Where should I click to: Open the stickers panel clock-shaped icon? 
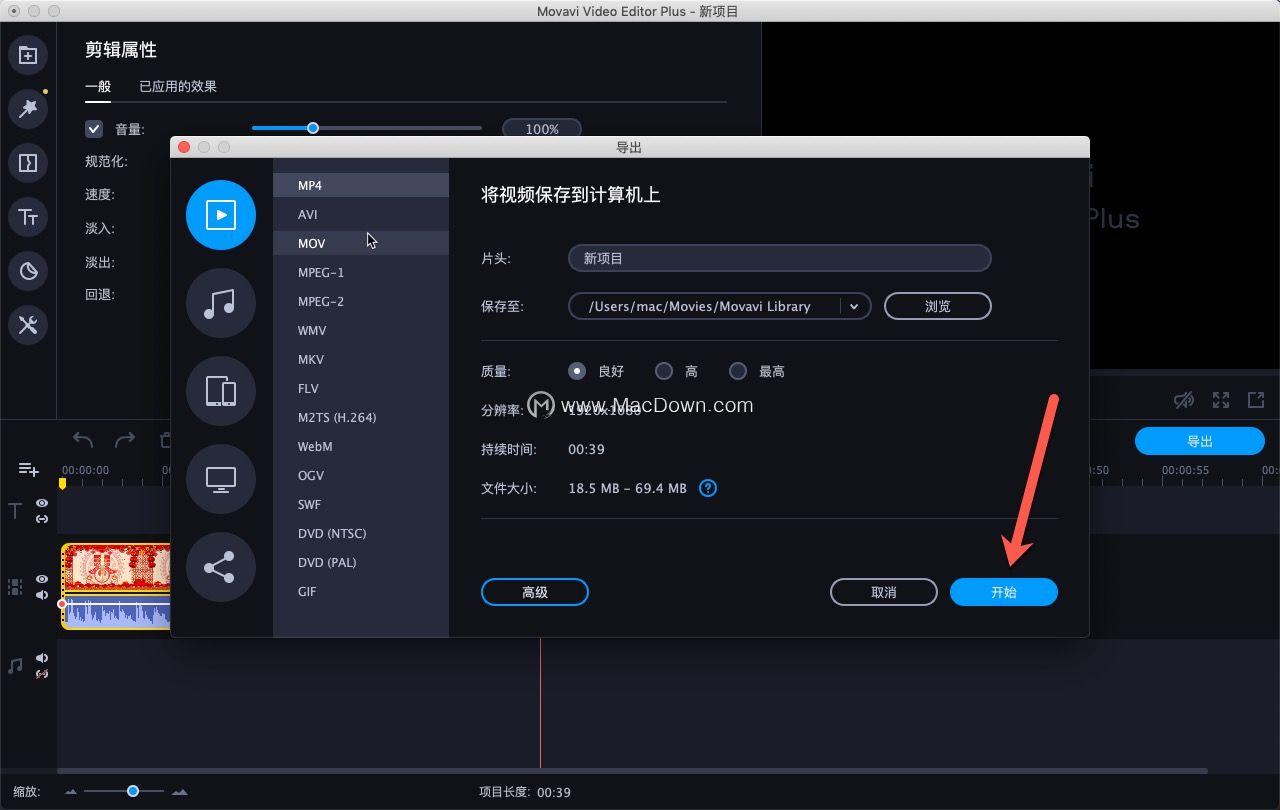point(28,271)
